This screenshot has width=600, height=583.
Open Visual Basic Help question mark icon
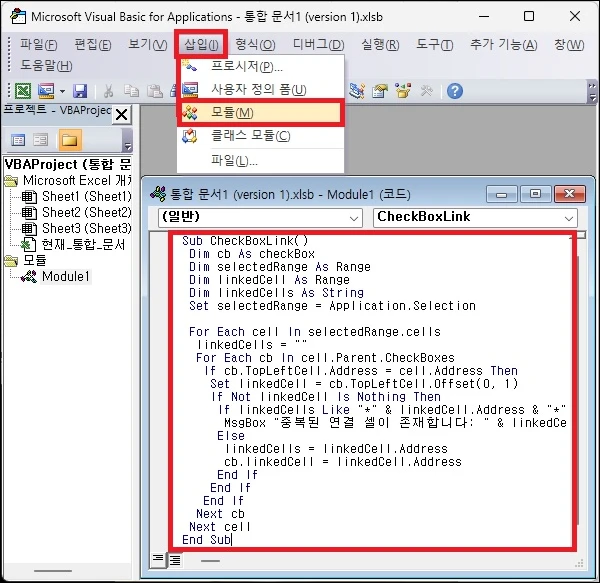[455, 91]
